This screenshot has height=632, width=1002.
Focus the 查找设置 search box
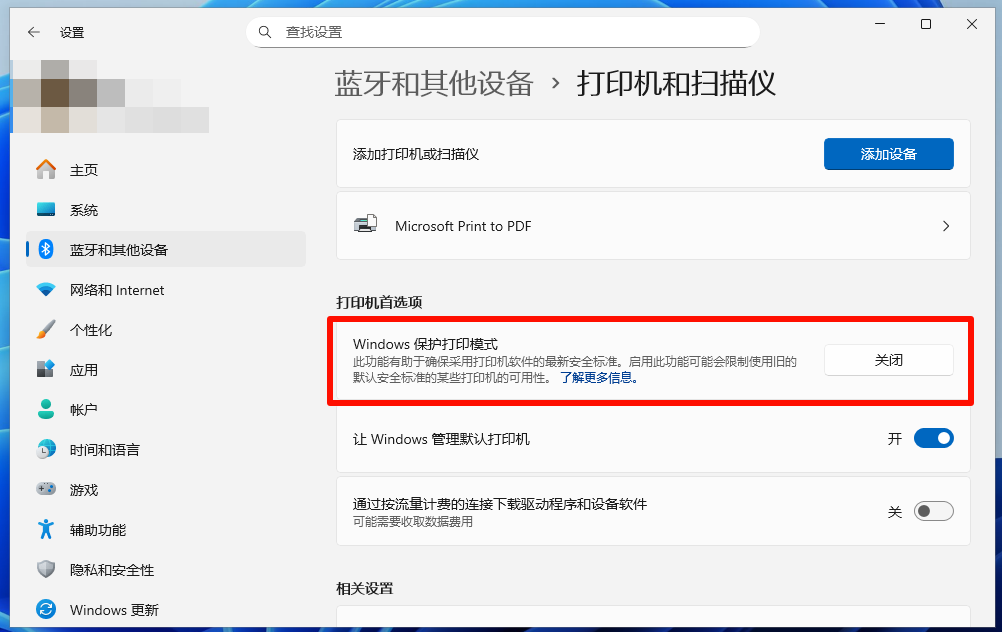[503, 32]
